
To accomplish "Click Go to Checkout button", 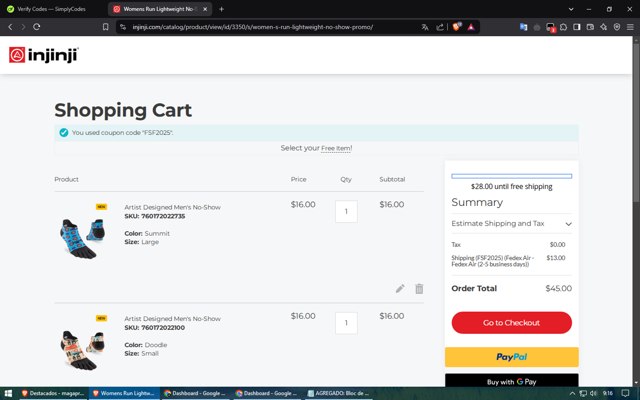I will coord(511,322).
